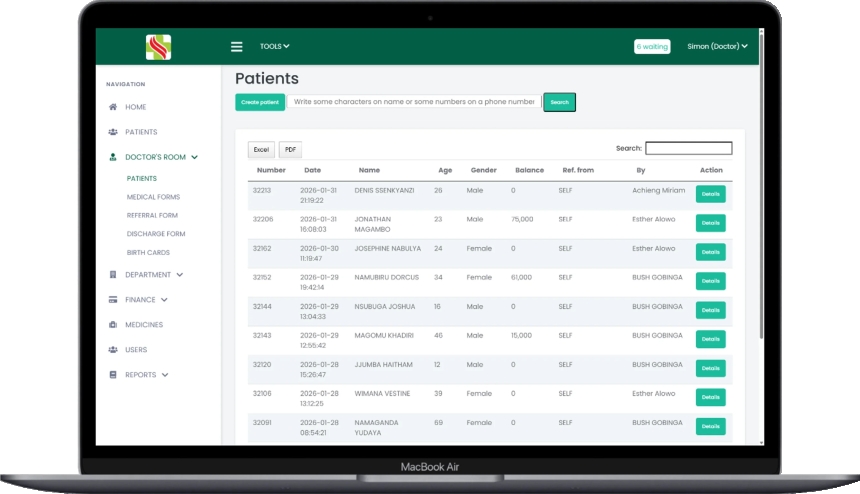Open Details for JONATHAN MAGAMBO
Image resolution: width=860 pixels, height=494 pixels.
point(710,223)
